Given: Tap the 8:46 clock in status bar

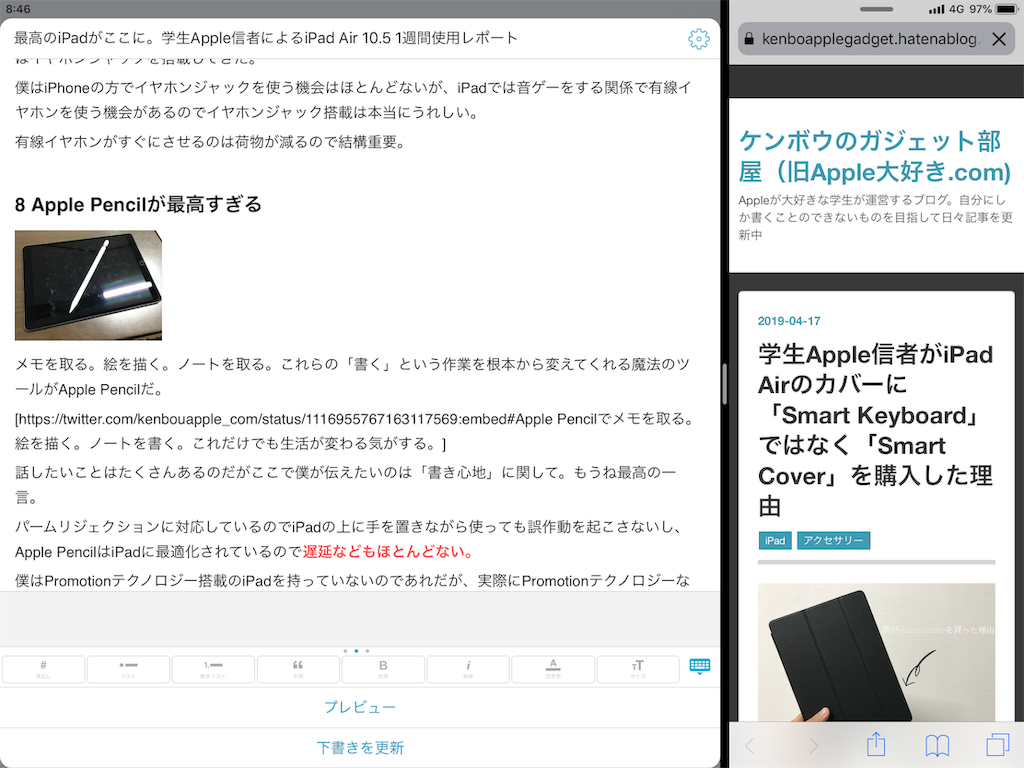Looking at the screenshot, I should coord(18,9).
